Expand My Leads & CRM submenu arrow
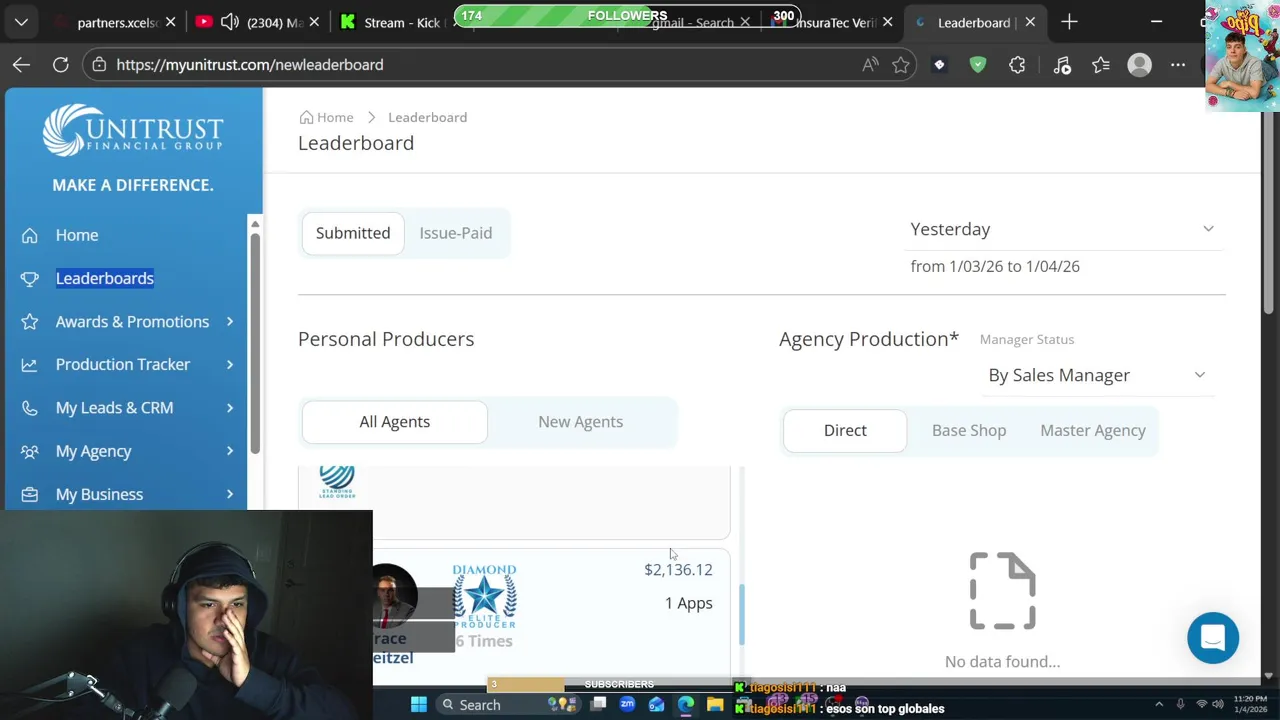The image size is (1280, 720). pyautogui.click(x=230, y=408)
